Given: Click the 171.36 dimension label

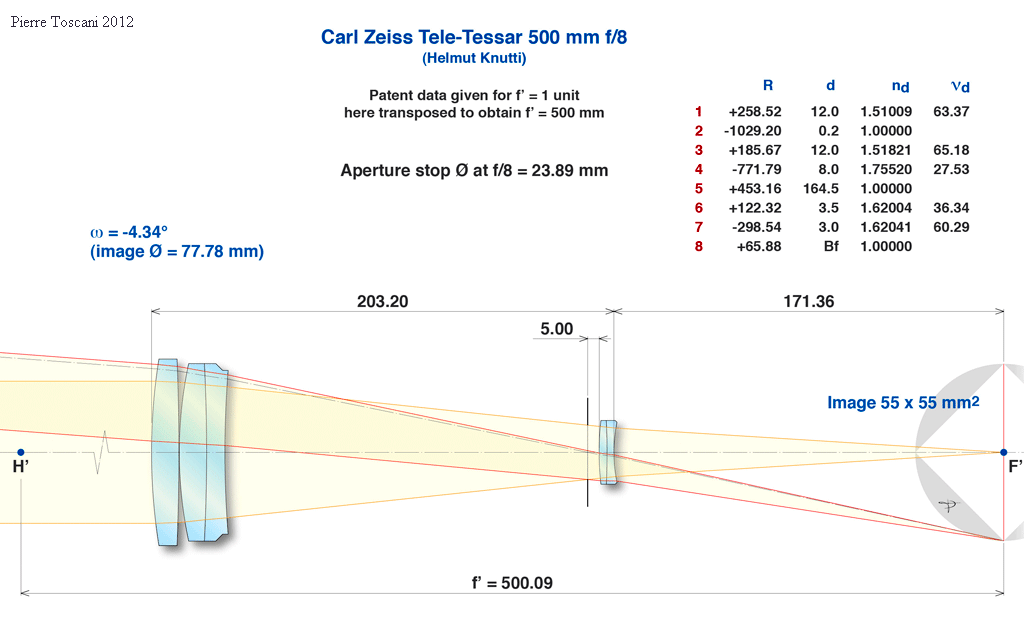Looking at the screenshot, I should (x=809, y=300).
